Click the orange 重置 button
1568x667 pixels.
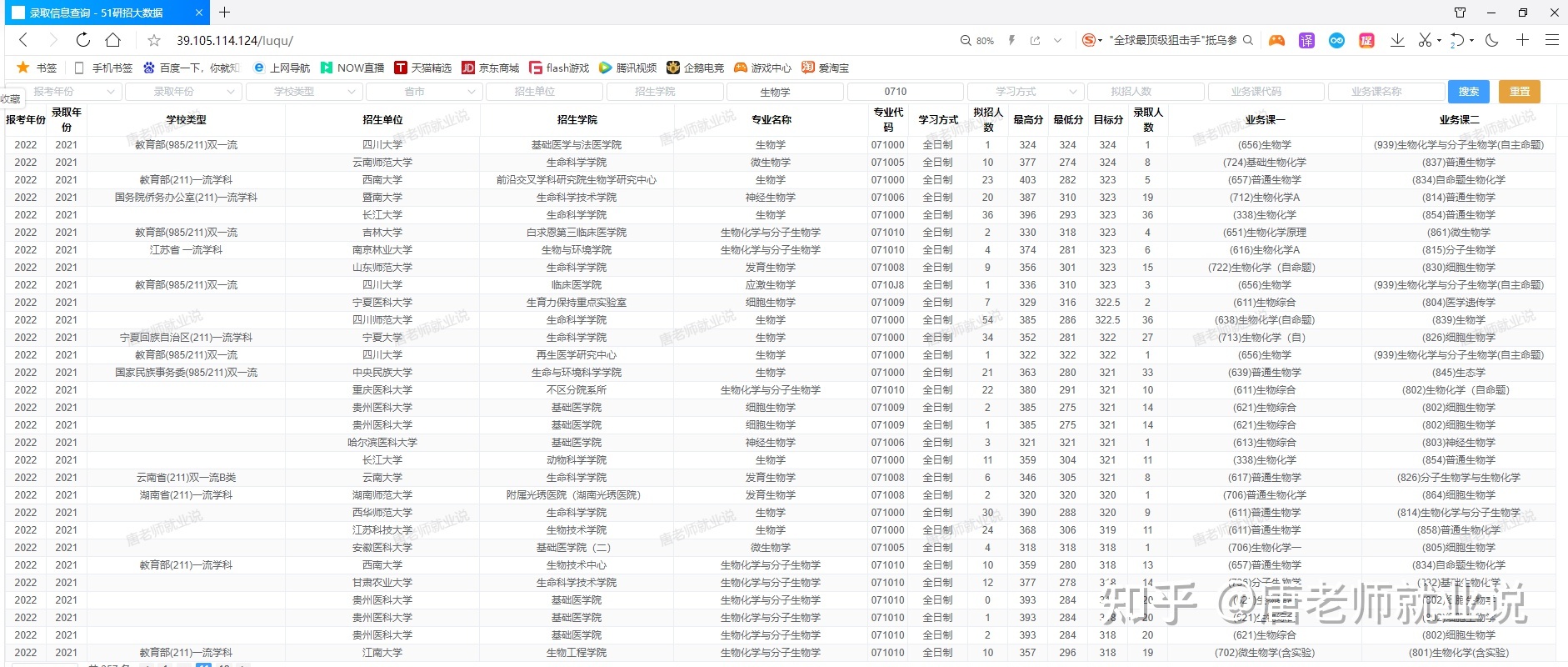pyautogui.click(x=1519, y=92)
